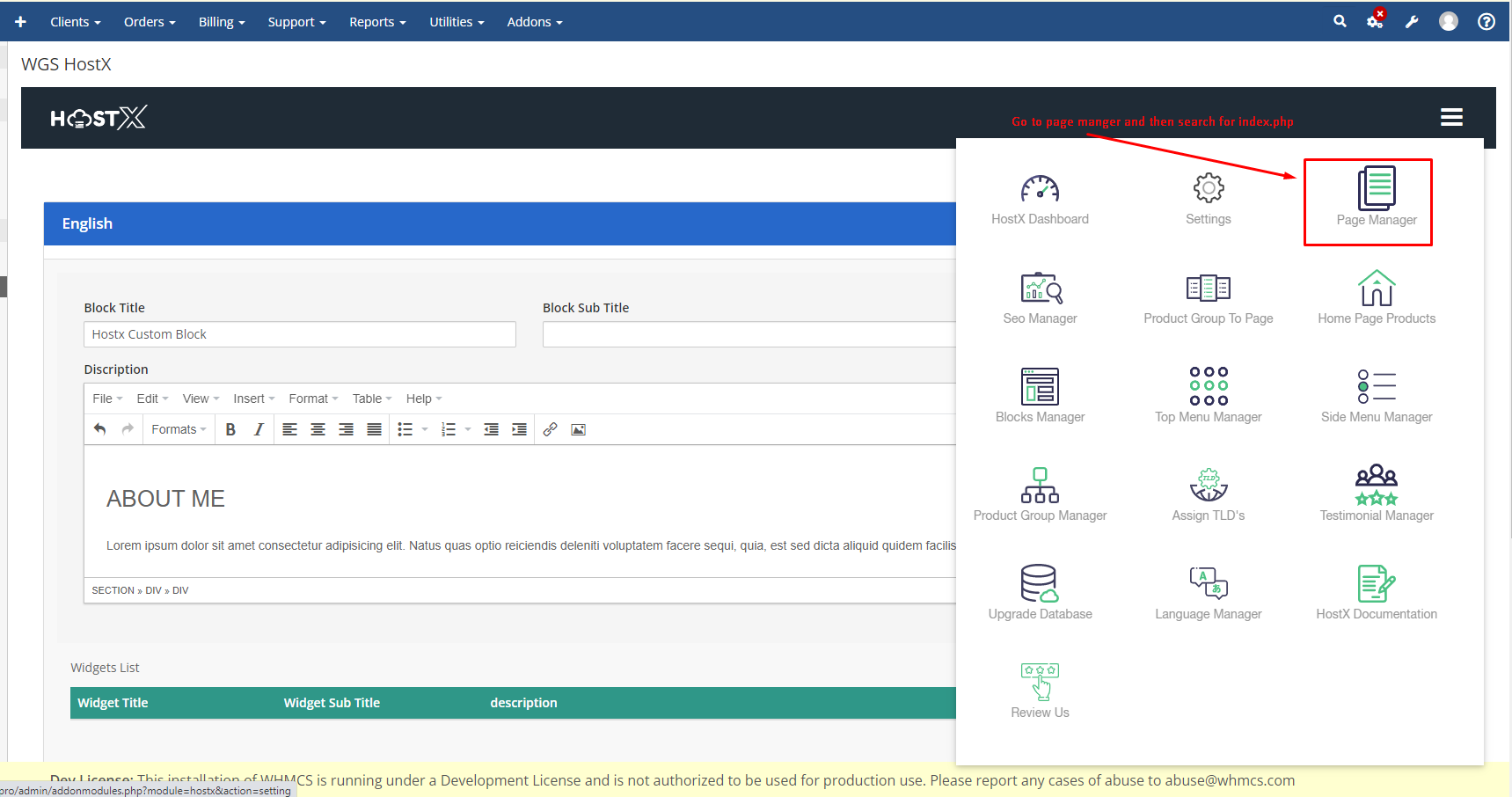
Task: Justify text in editor
Action: pyautogui.click(x=374, y=429)
